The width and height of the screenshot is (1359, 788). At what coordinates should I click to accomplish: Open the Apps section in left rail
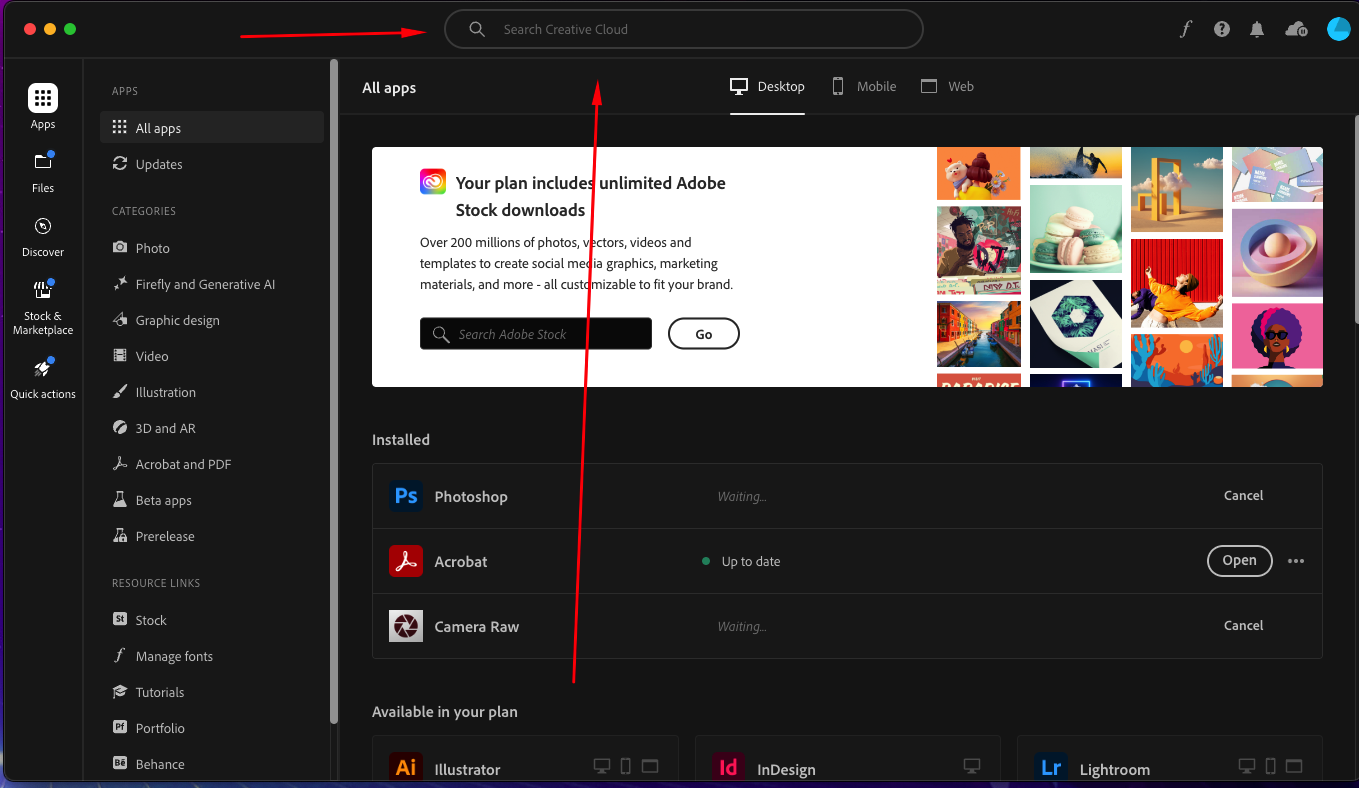click(x=43, y=106)
